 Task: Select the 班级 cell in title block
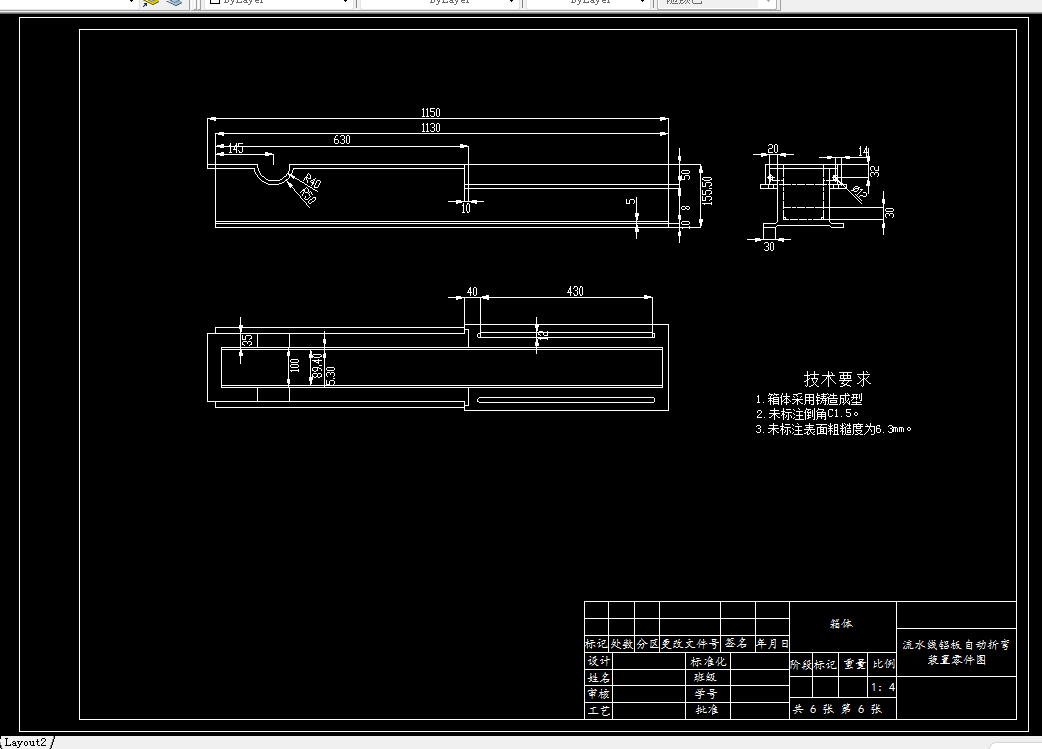[x=705, y=677]
